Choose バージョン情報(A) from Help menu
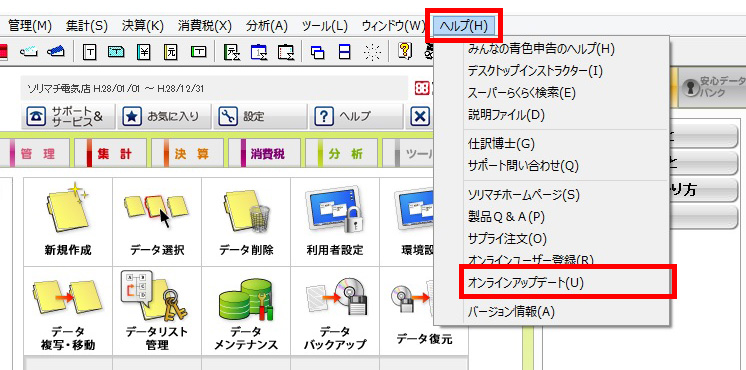746x370 pixels. point(511,312)
